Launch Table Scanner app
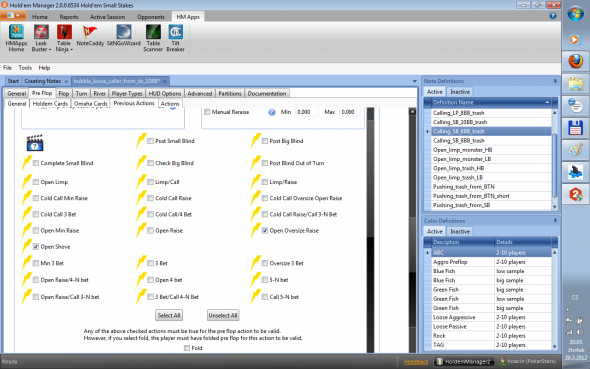590x369 pixels. click(153, 38)
